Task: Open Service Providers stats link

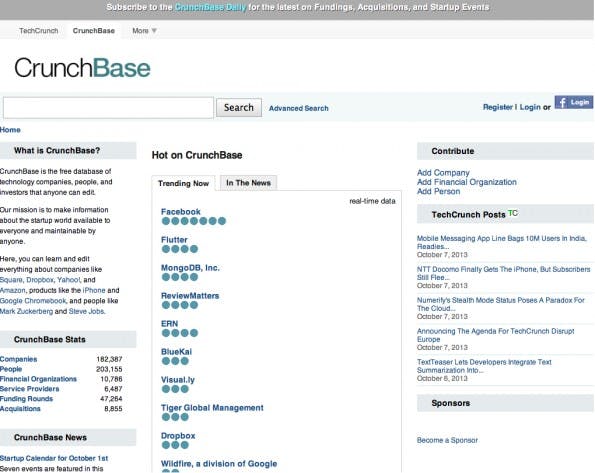Action: [x=30, y=389]
